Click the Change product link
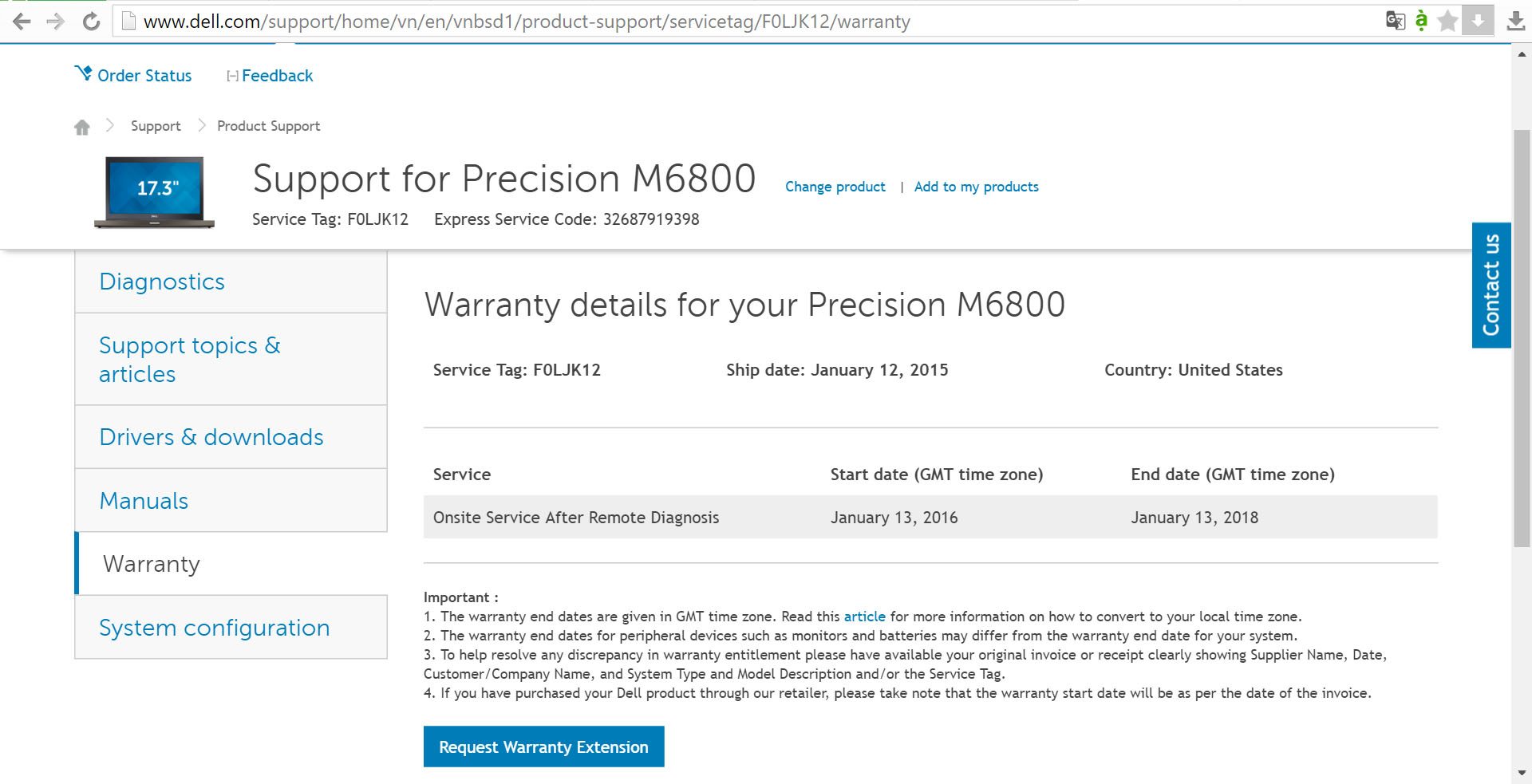This screenshot has height=784, width=1532. [x=835, y=187]
